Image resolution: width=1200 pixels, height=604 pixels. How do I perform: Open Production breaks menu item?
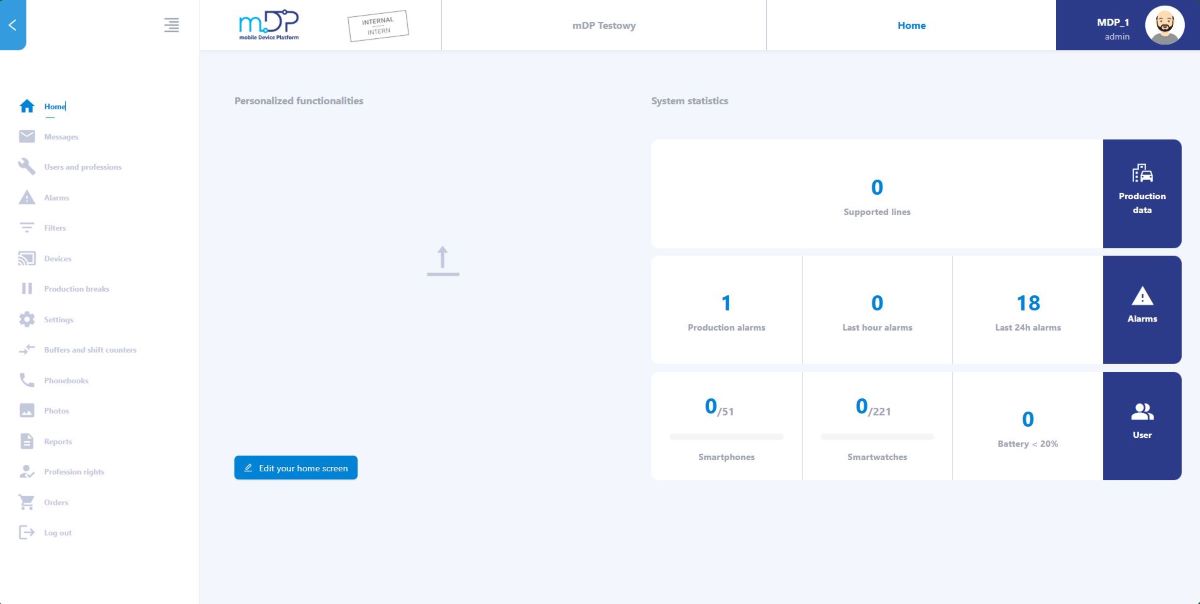click(x=77, y=289)
